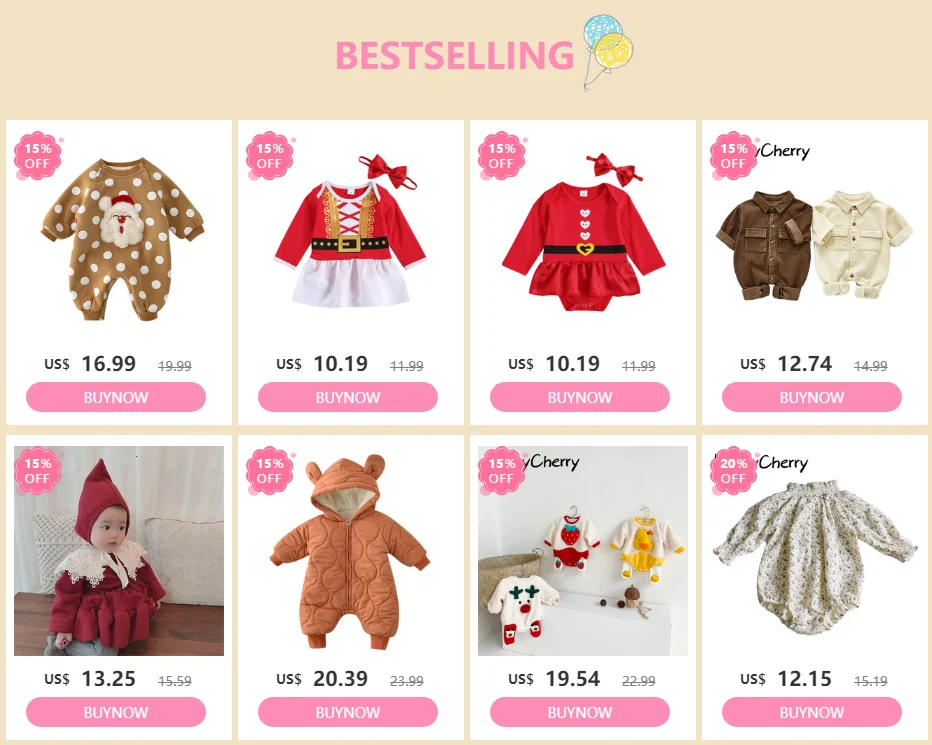Click BUYNOW for the US$ 20.39 snowsuit
Viewport: 932px width, 745px height.
click(x=348, y=712)
